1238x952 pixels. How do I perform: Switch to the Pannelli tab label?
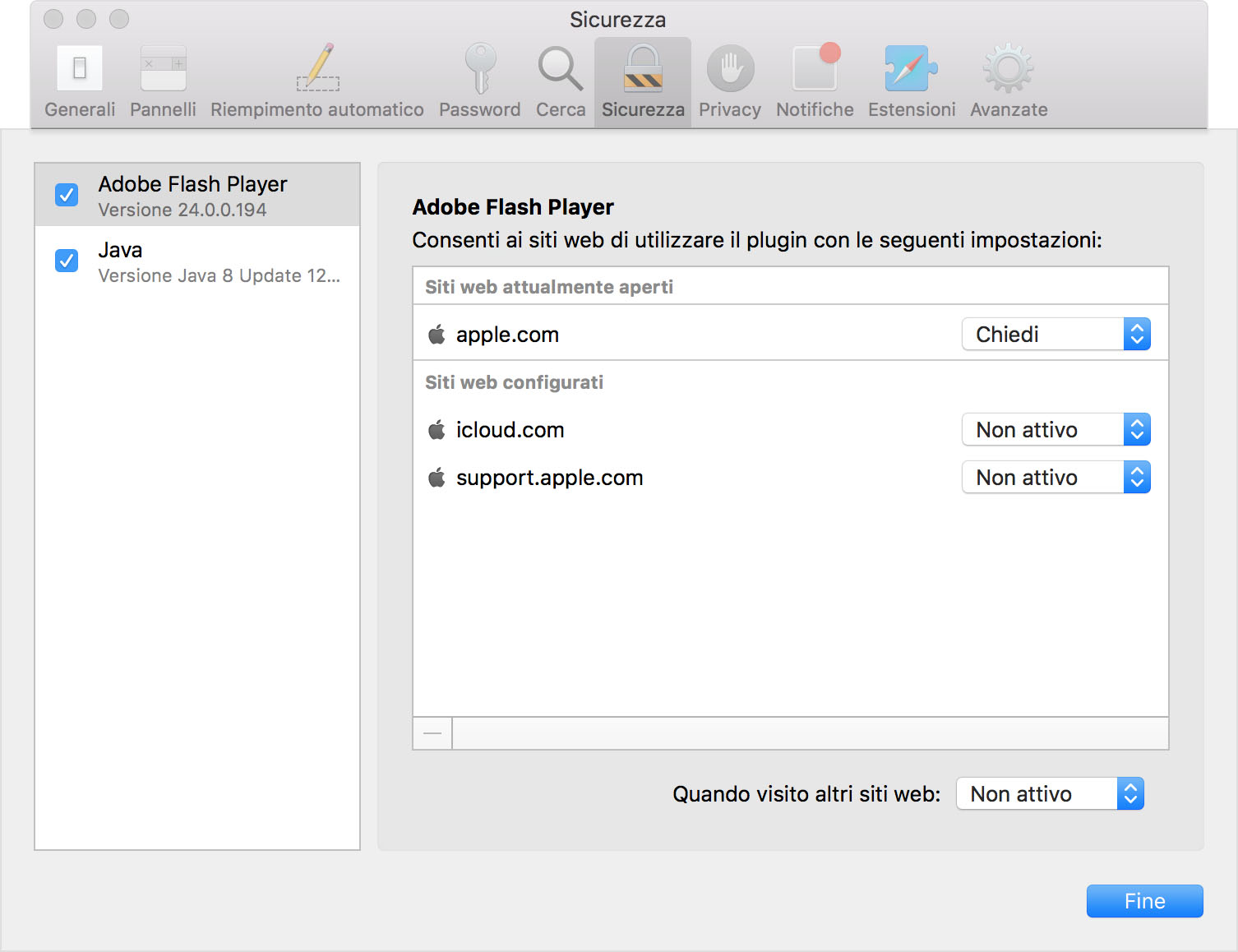point(163,109)
